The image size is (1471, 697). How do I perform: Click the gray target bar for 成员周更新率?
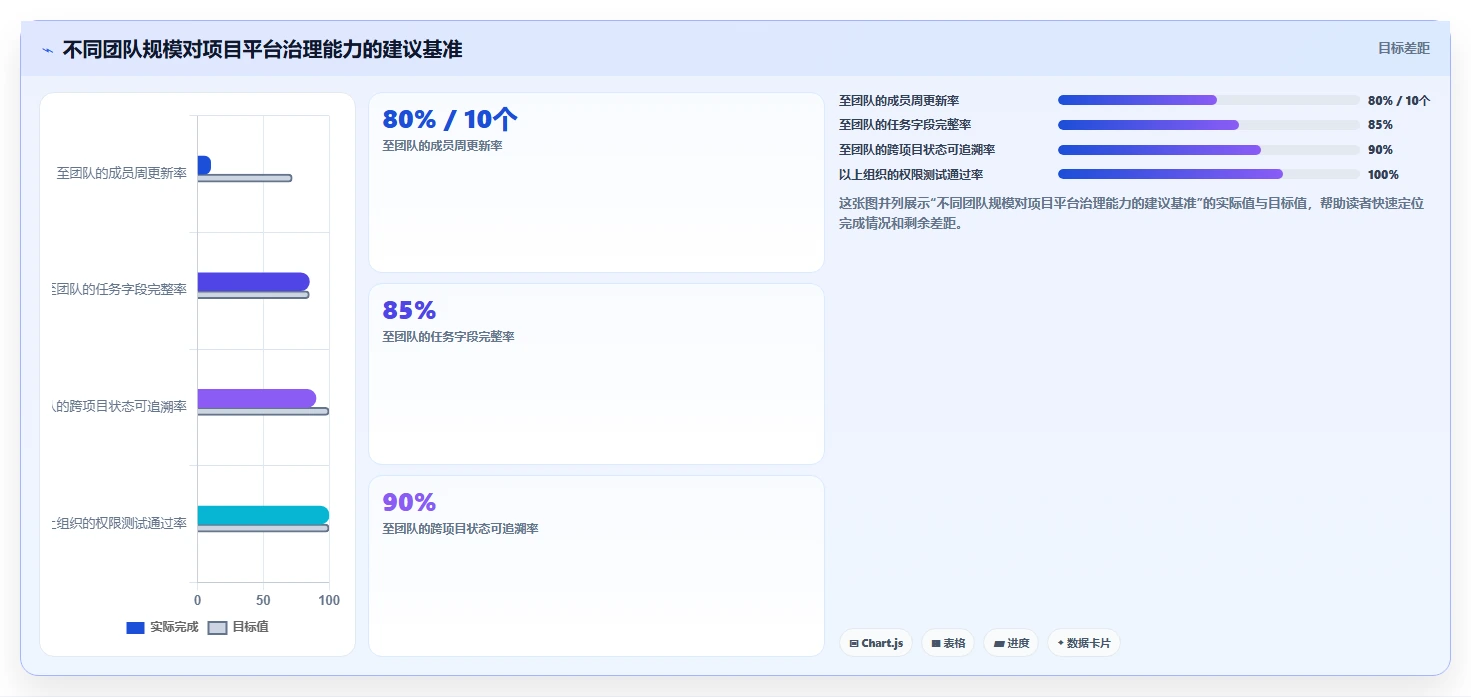click(244, 178)
